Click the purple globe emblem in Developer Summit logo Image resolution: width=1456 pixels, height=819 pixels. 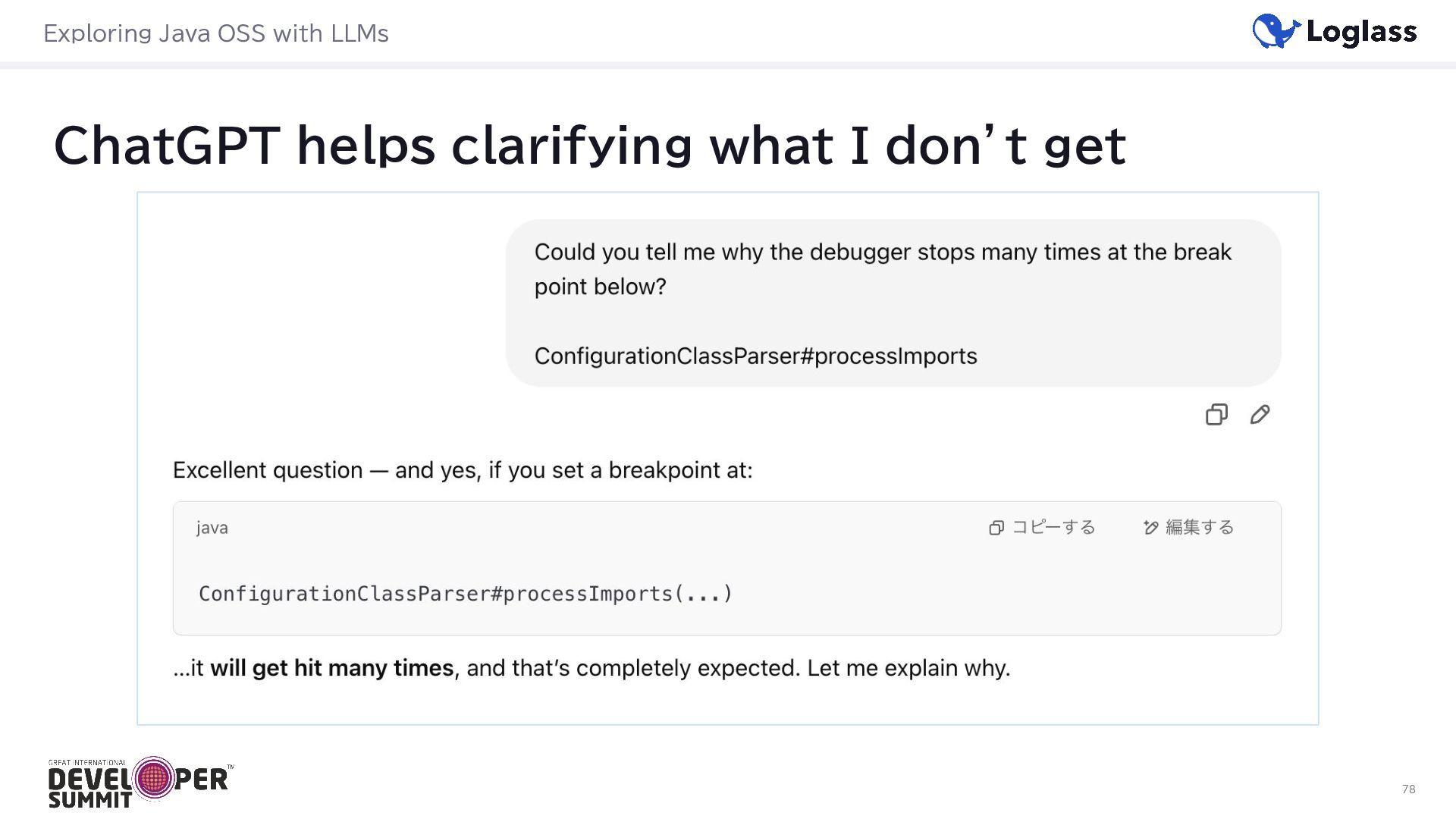pos(154,777)
